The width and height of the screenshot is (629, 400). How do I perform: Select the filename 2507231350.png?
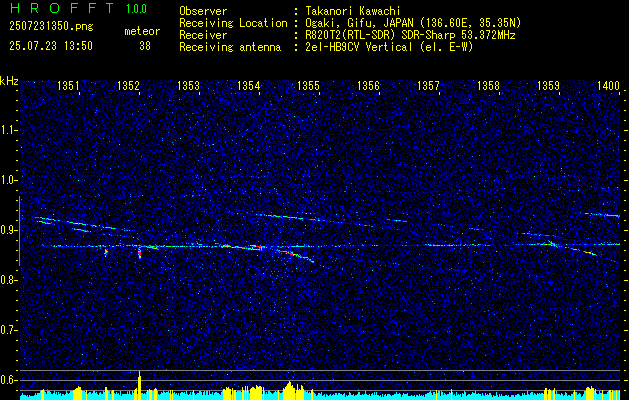pos(51,27)
